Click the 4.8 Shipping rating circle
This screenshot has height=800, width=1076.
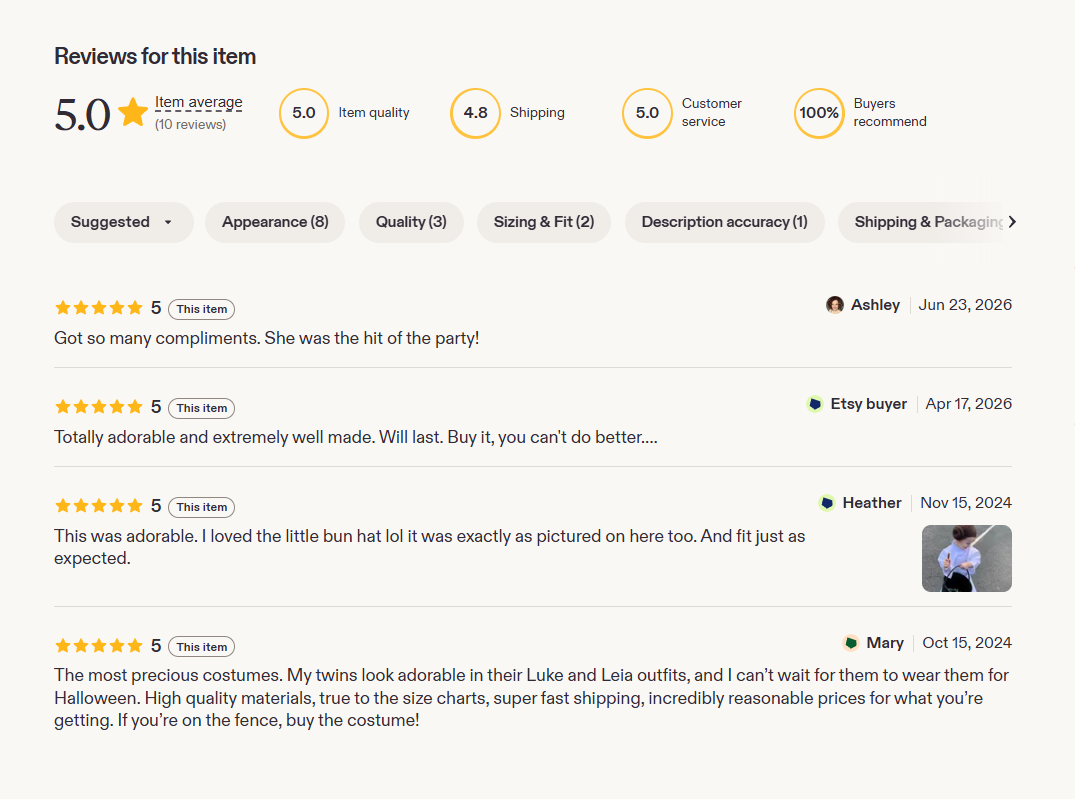[x=476, y=113]
